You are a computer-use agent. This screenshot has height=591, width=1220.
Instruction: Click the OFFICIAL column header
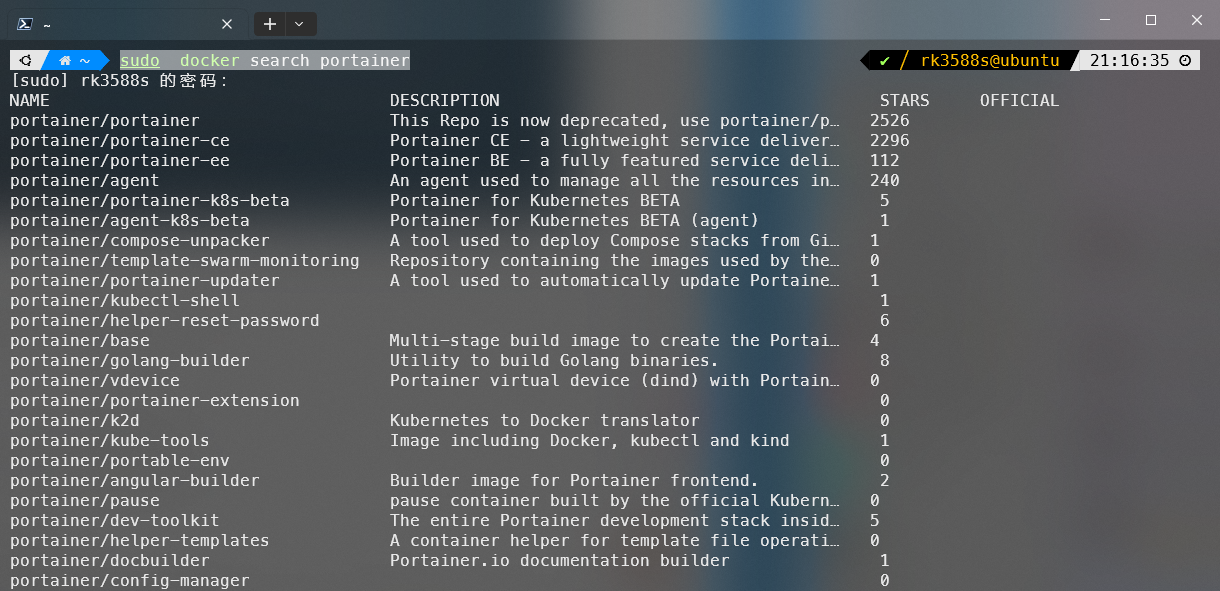(1019, 101)
